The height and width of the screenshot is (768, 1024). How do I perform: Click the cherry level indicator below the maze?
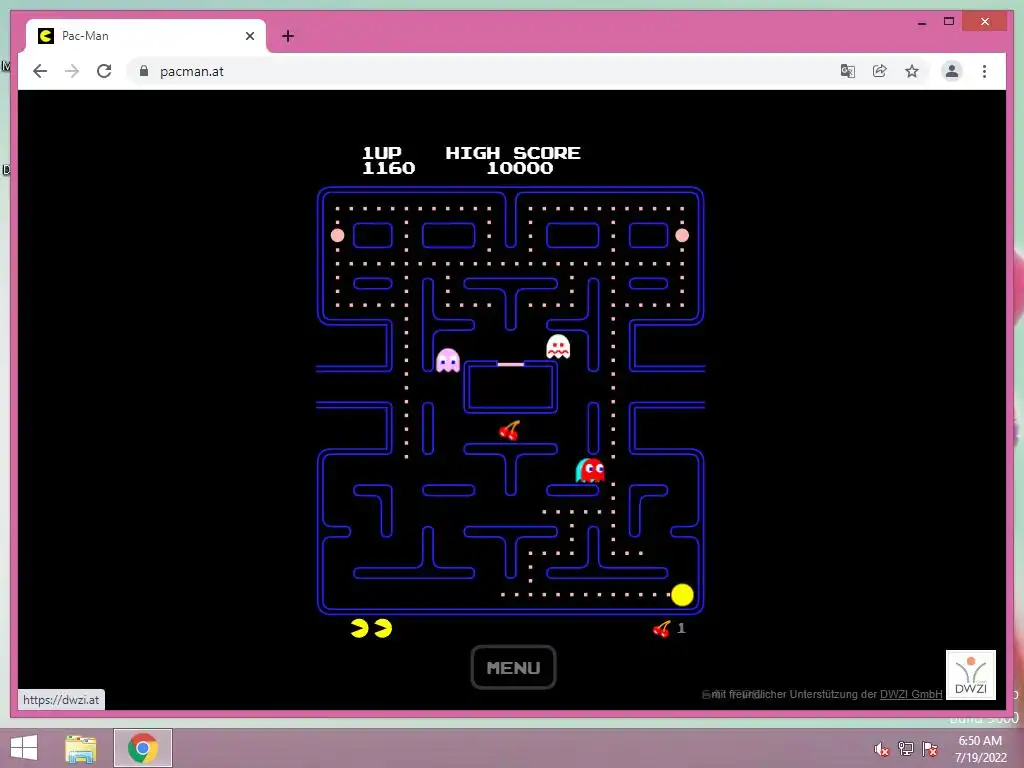[x=662, y=629]
